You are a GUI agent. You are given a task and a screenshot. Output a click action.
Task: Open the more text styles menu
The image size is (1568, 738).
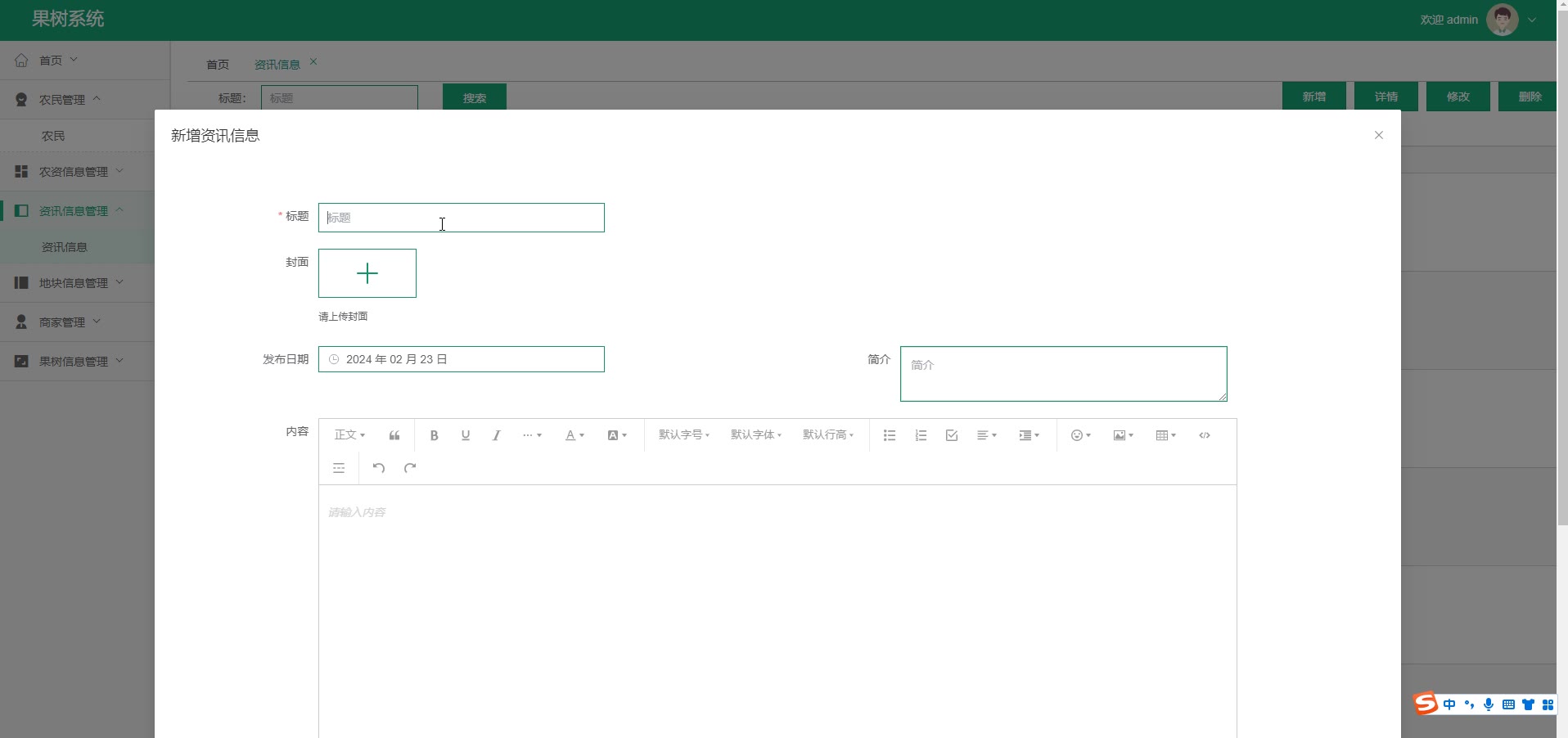click(532, 435)
